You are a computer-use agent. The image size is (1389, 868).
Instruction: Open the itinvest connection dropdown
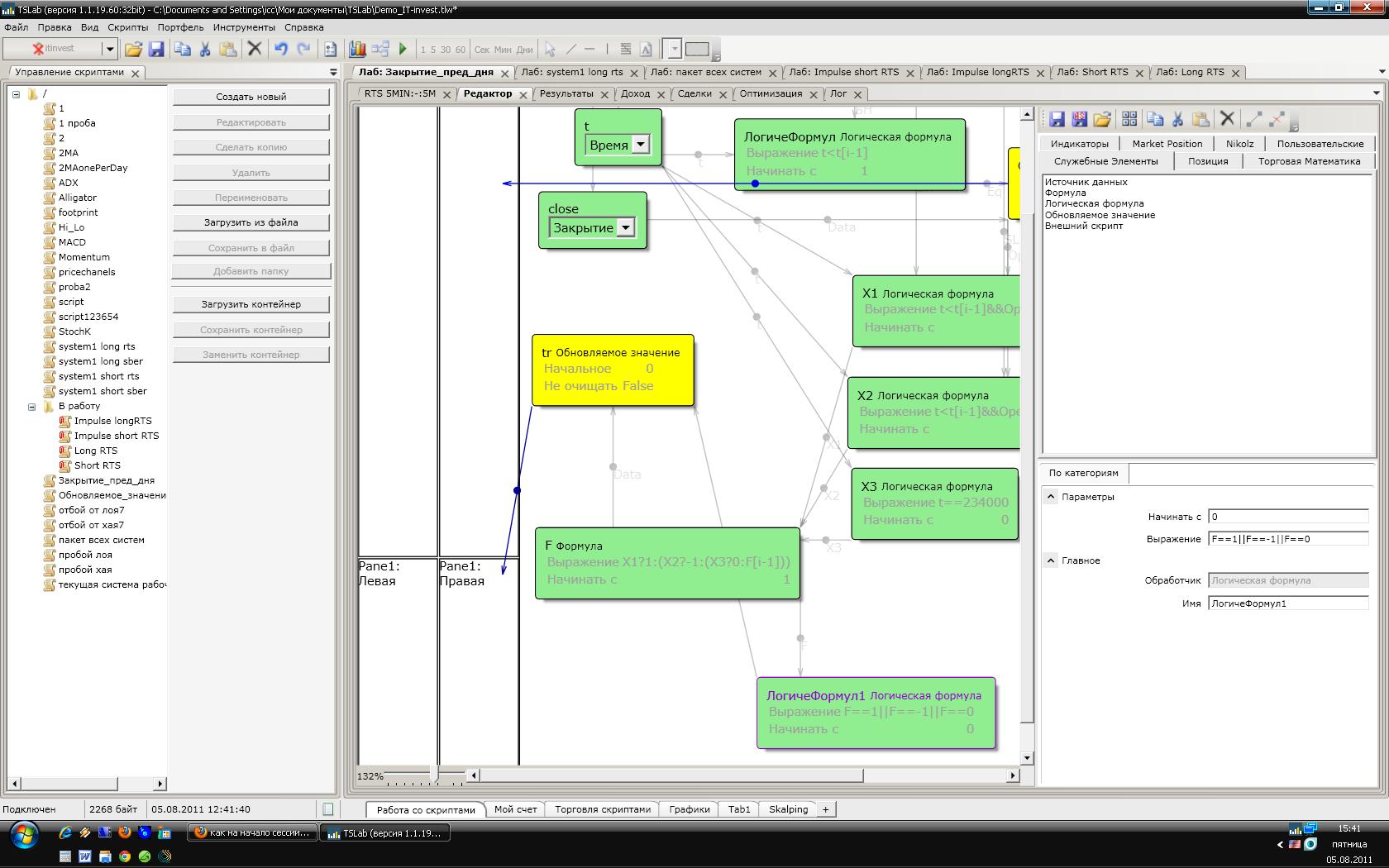tap(108, 49)
